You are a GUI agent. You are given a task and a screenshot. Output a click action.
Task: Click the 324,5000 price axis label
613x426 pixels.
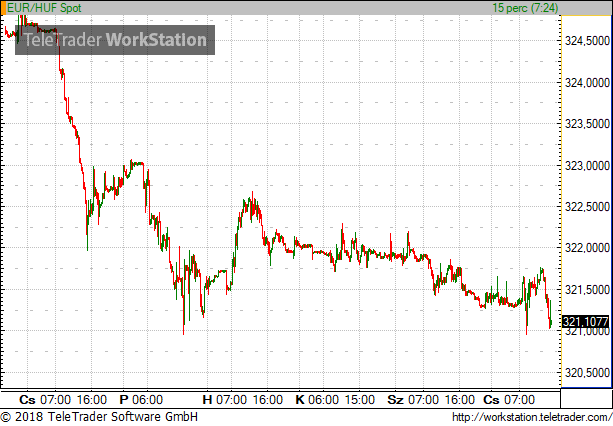587,41
